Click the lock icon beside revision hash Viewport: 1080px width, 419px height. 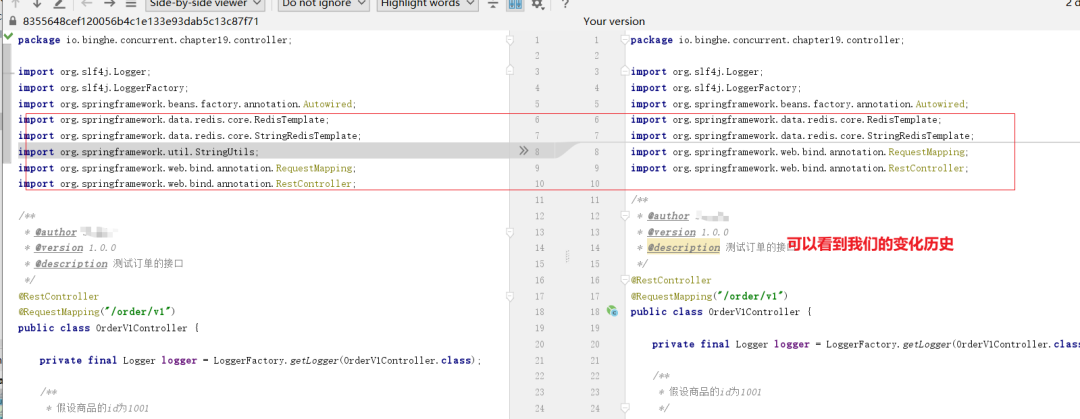point(11,21)
